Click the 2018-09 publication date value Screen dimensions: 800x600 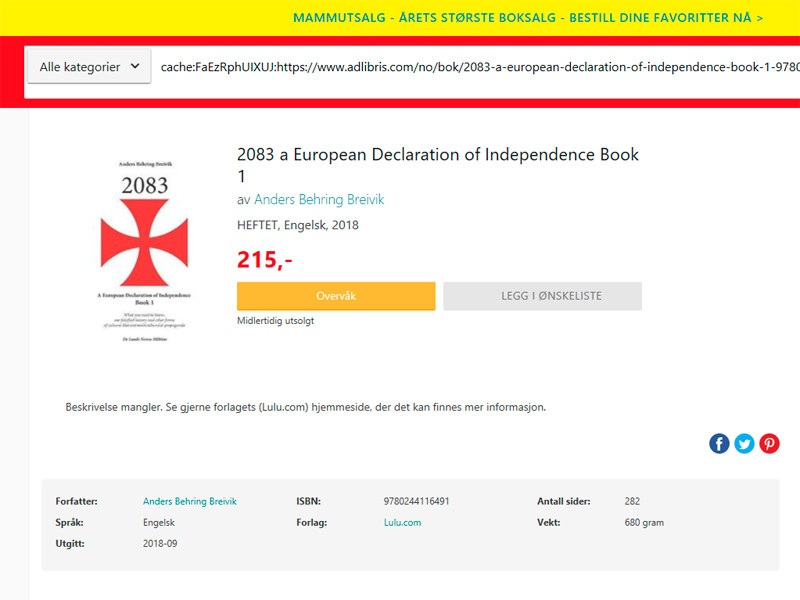160,543
